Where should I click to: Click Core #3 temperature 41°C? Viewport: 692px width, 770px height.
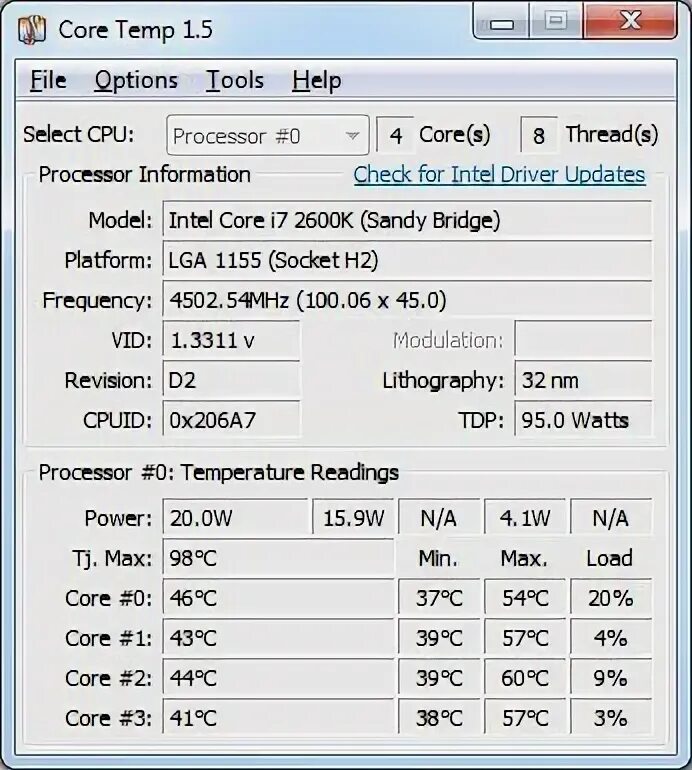[x=278, y=718]
